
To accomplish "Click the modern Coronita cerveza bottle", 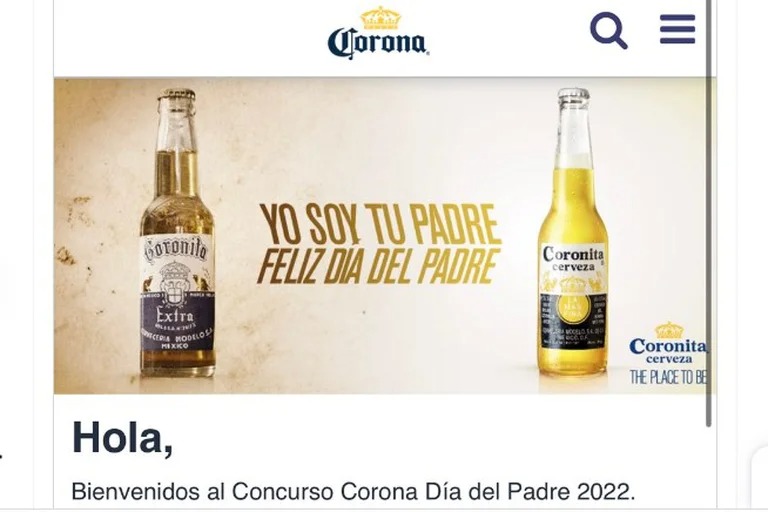I will pos(573,232).
